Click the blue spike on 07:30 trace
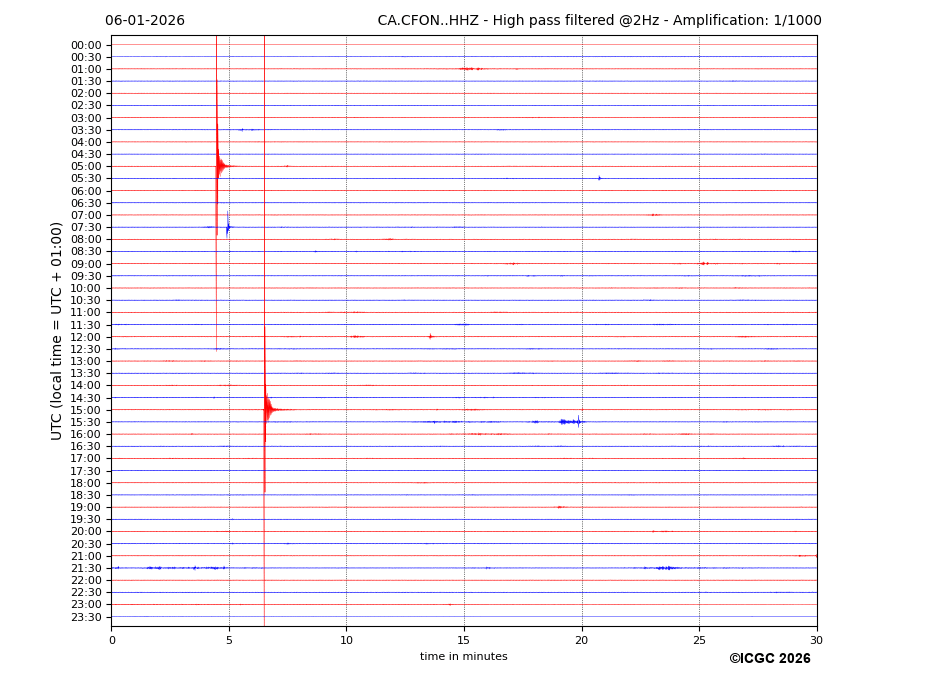Viewport: 927px width, 696px height. [228, 227]
